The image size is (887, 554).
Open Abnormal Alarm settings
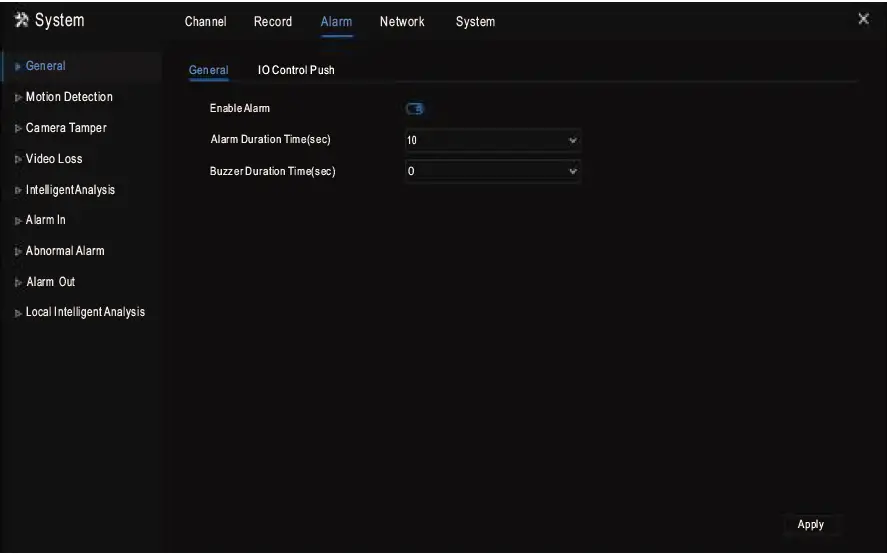click(x=65, y=251)
